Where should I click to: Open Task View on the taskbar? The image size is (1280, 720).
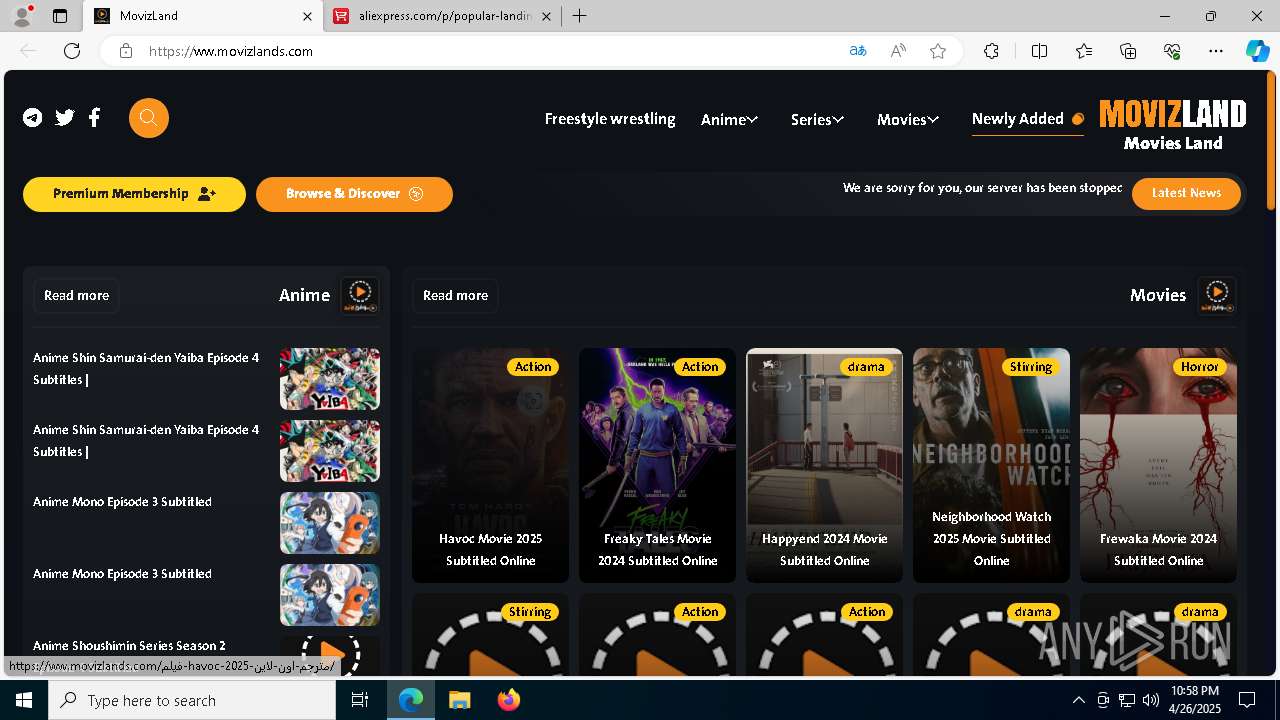361,700
